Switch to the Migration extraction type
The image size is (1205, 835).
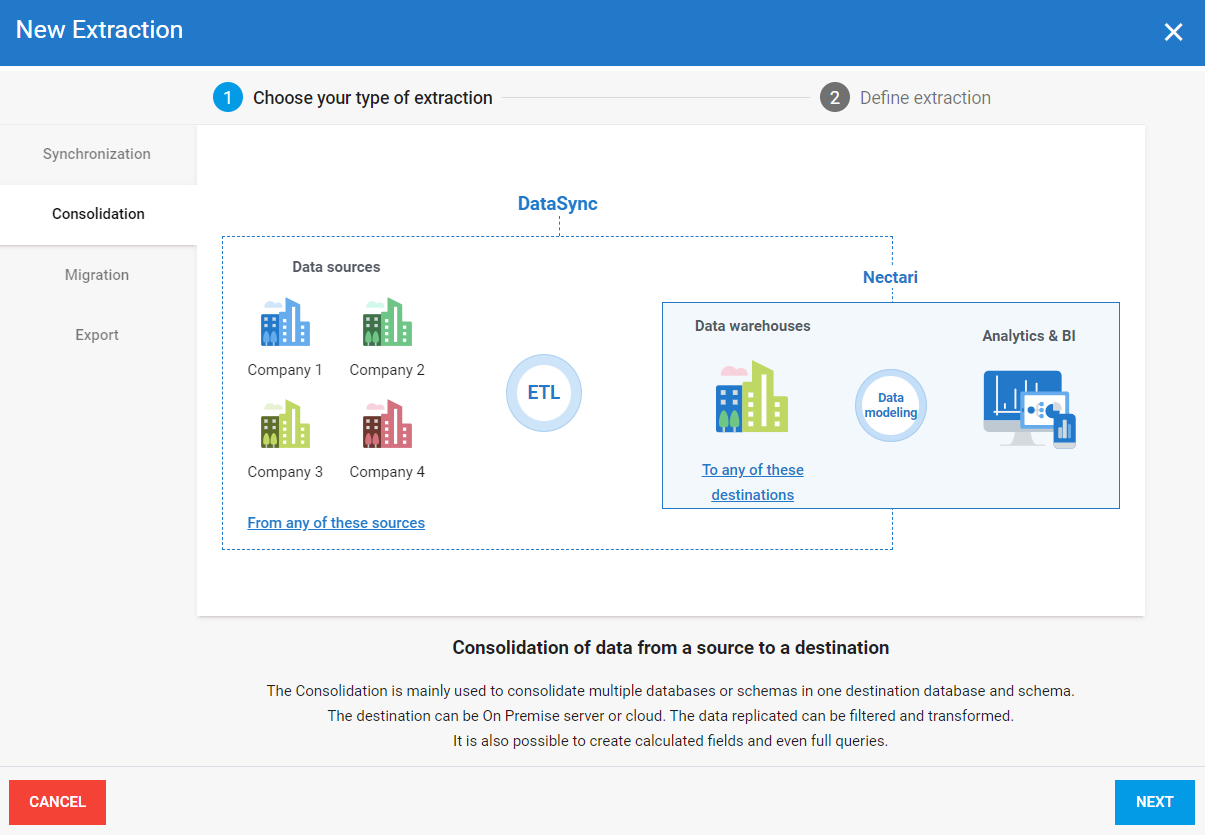97,275
